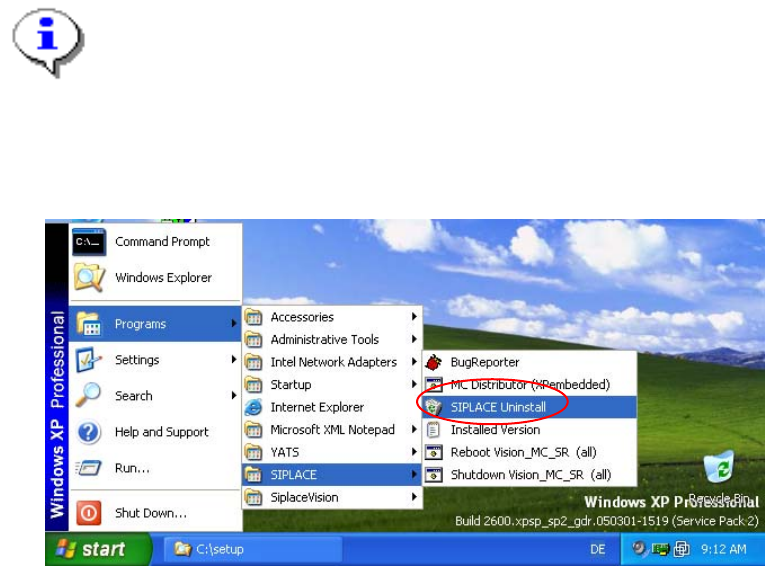The height and width of the screenshot is (566, 765).
Task: Expand the Administrative Tools submenu arrow
Action: point(414,339)
